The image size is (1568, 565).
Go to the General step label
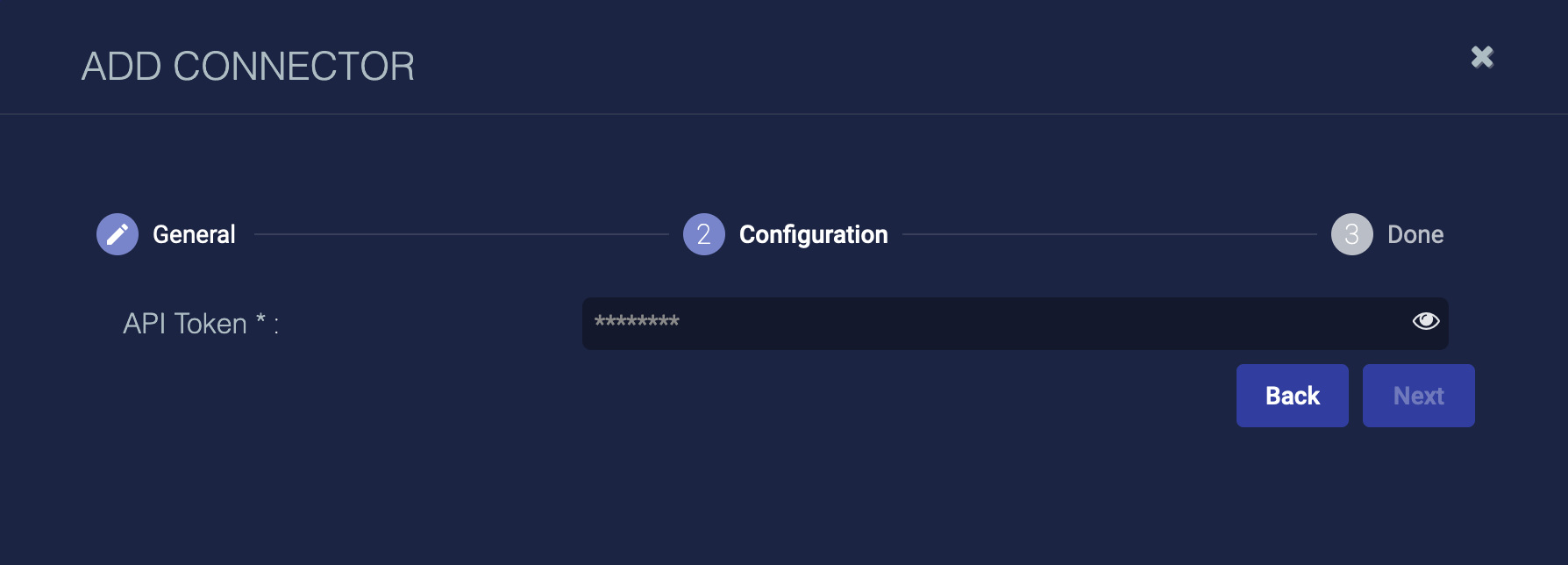click(x=194, y=234)
